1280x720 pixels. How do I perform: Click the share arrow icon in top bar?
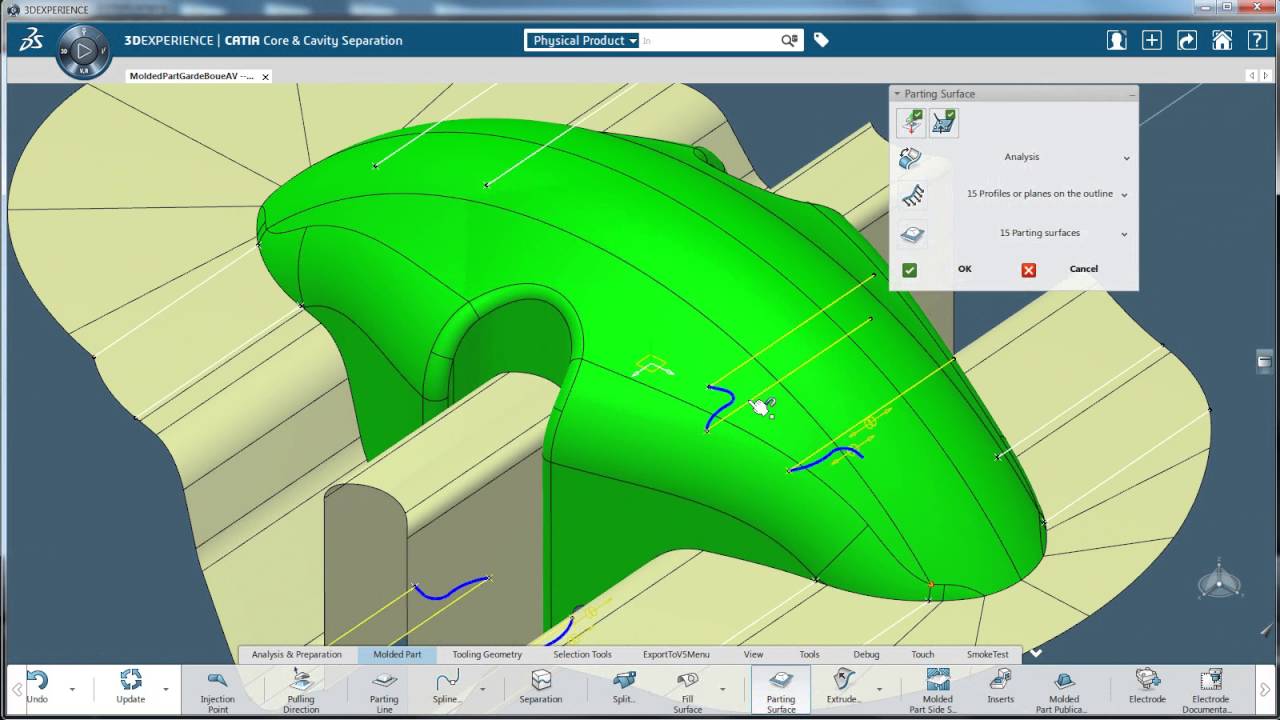[1187, 41]
